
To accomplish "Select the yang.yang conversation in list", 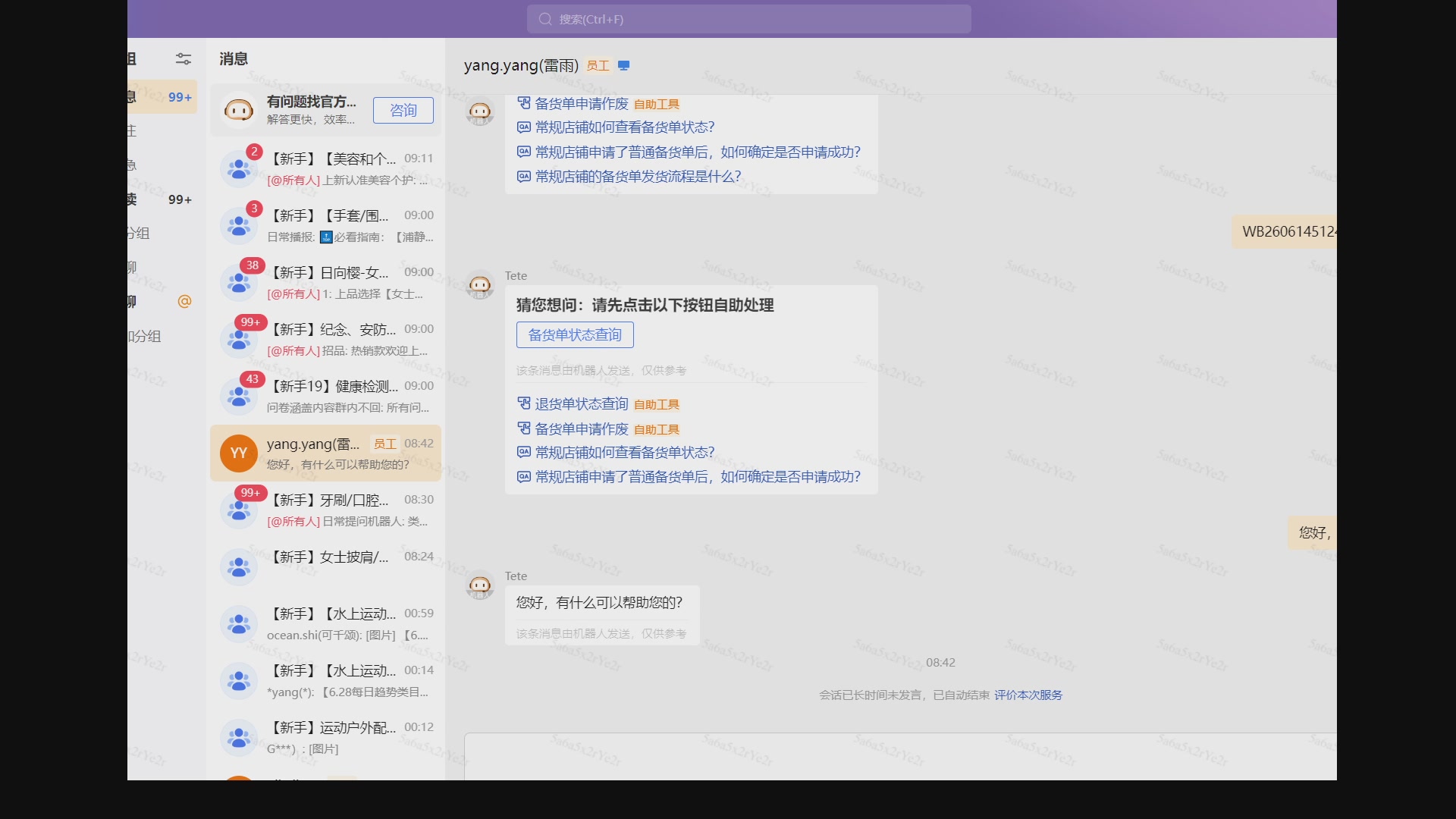I will pos(325,453).
